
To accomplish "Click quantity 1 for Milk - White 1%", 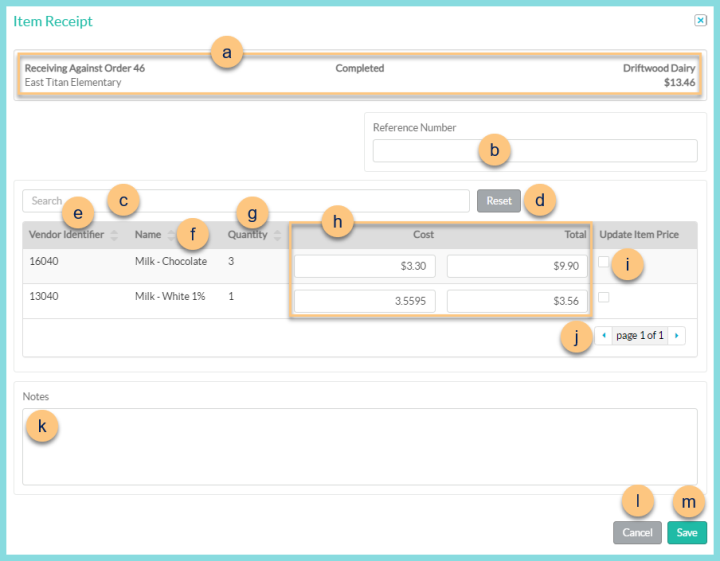I will [x=231, y=296].
